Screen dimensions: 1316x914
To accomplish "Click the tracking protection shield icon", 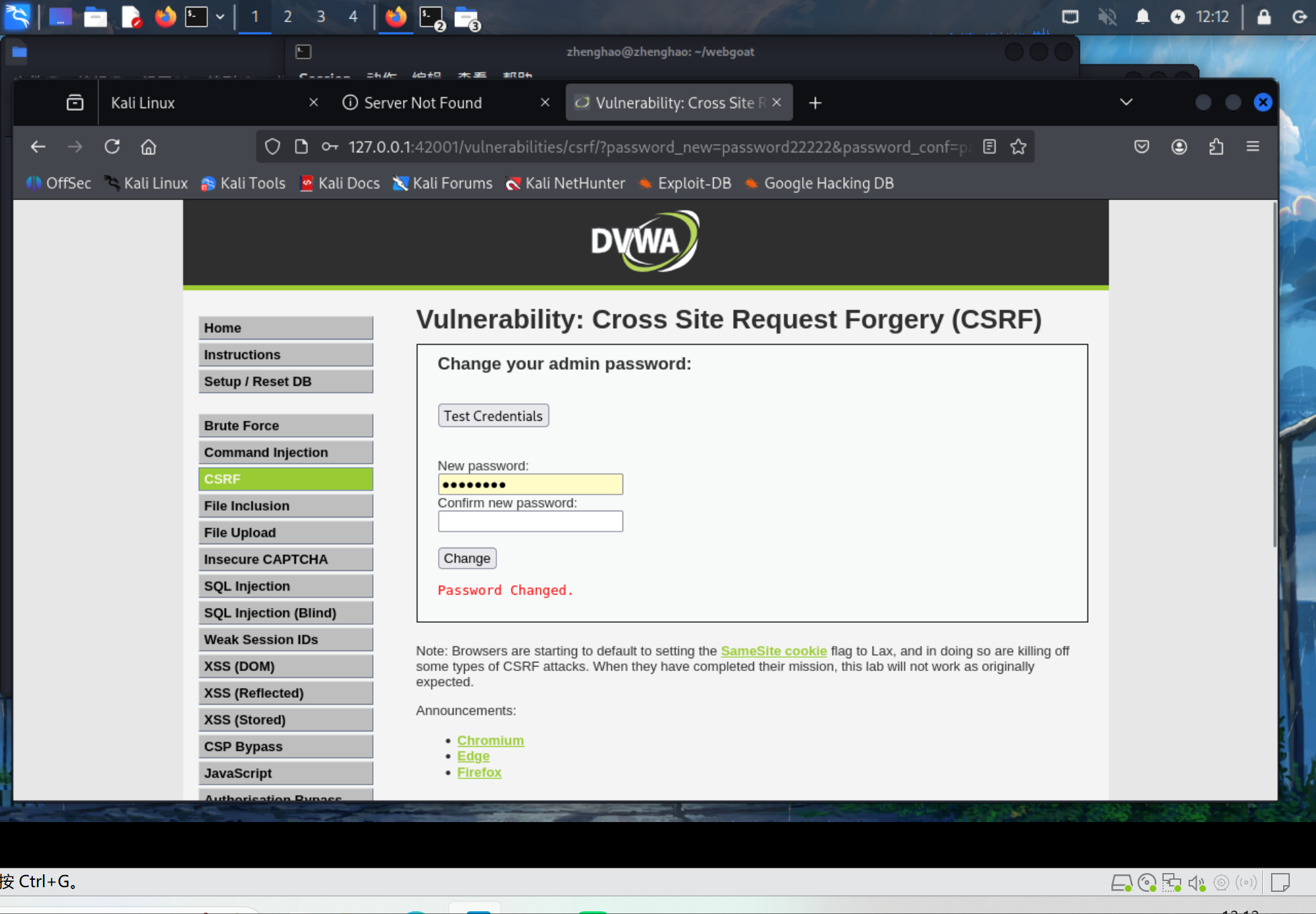I will pos(272,146).
